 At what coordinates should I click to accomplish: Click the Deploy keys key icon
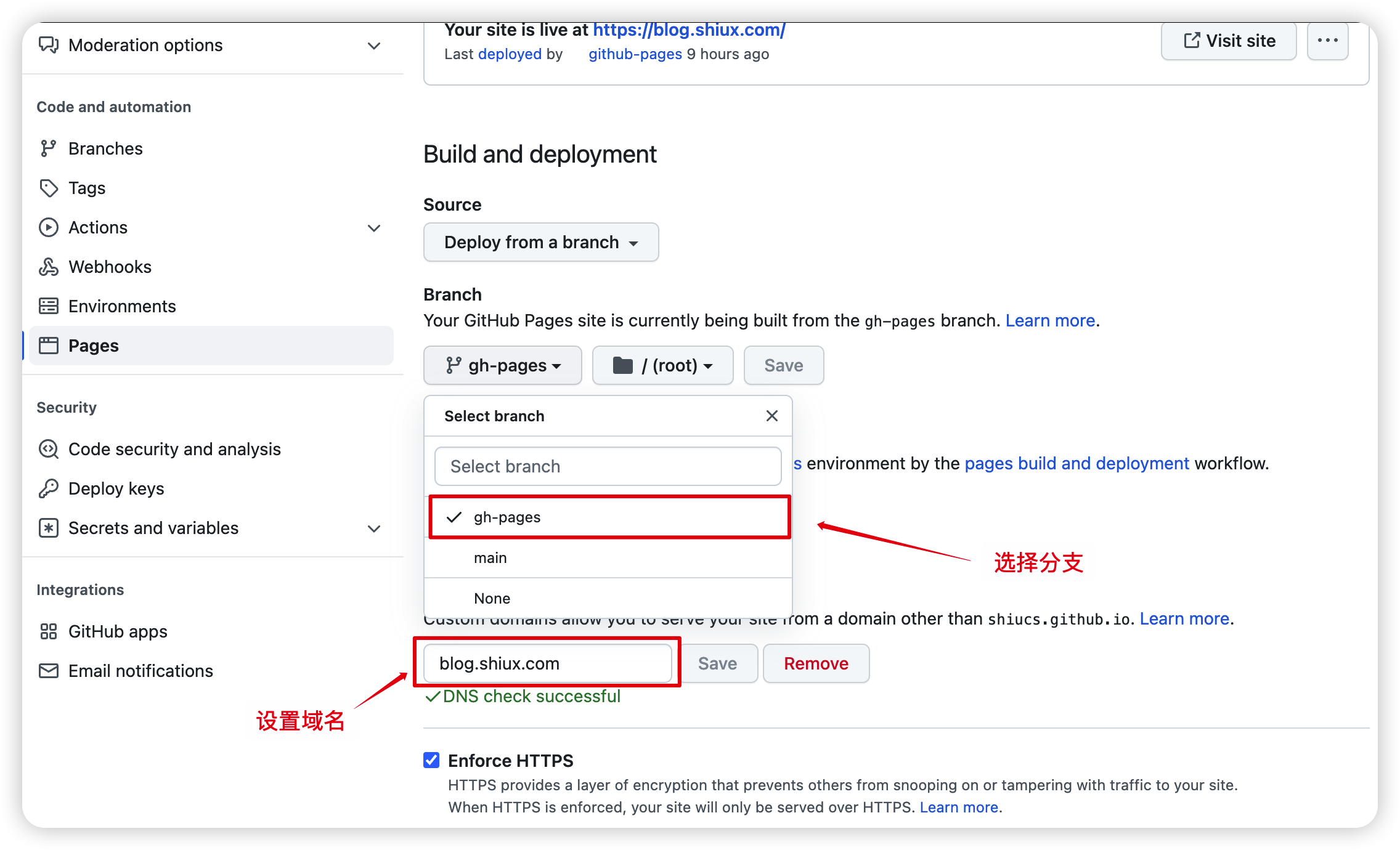(x=49, y=488)
